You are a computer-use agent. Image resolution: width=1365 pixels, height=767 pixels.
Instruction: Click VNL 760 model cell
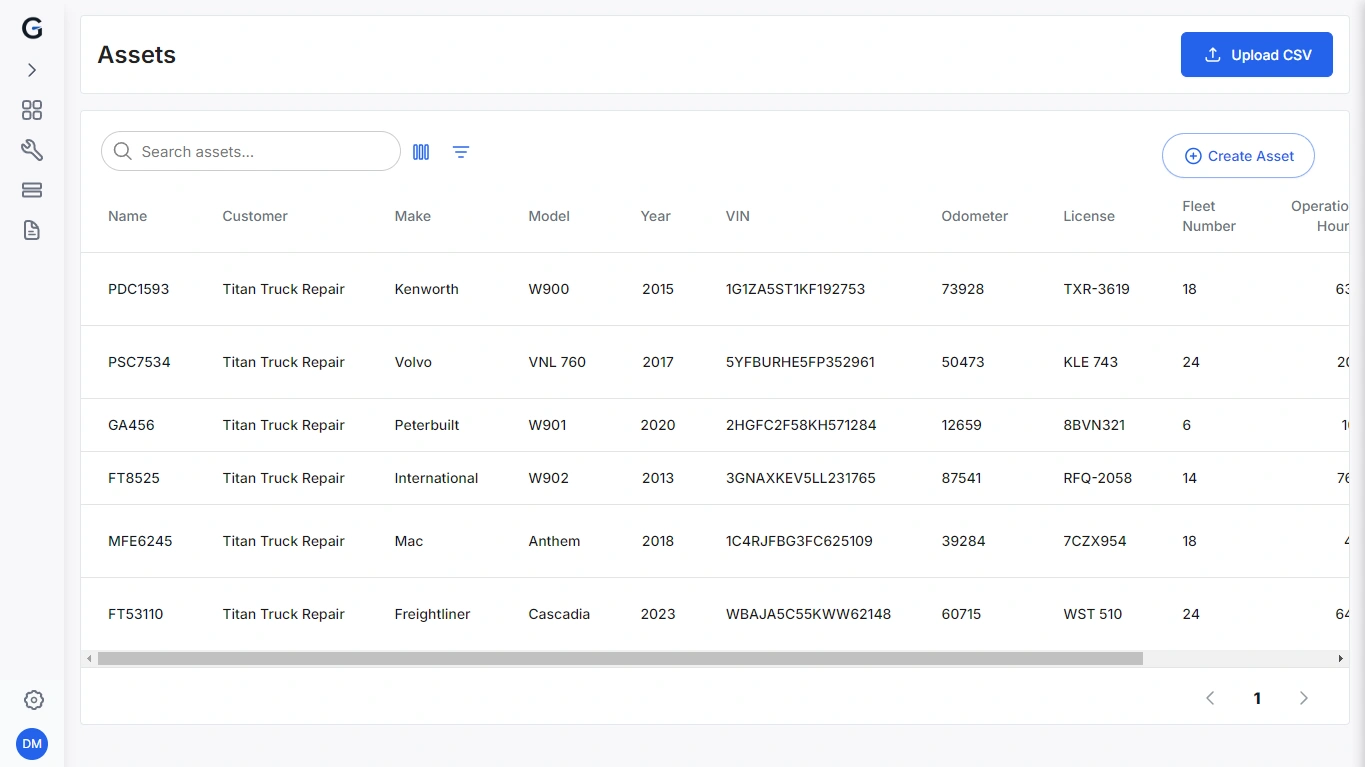click(557, 362)
